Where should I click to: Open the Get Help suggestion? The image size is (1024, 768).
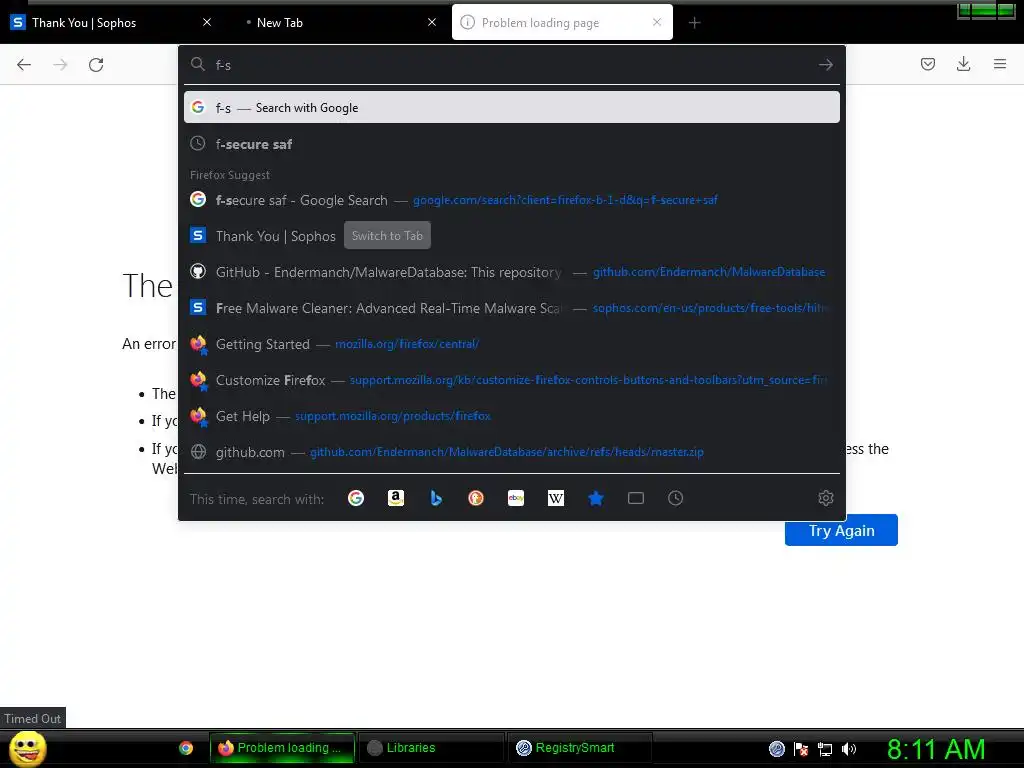pyautogui.click(x=512, y=415)
